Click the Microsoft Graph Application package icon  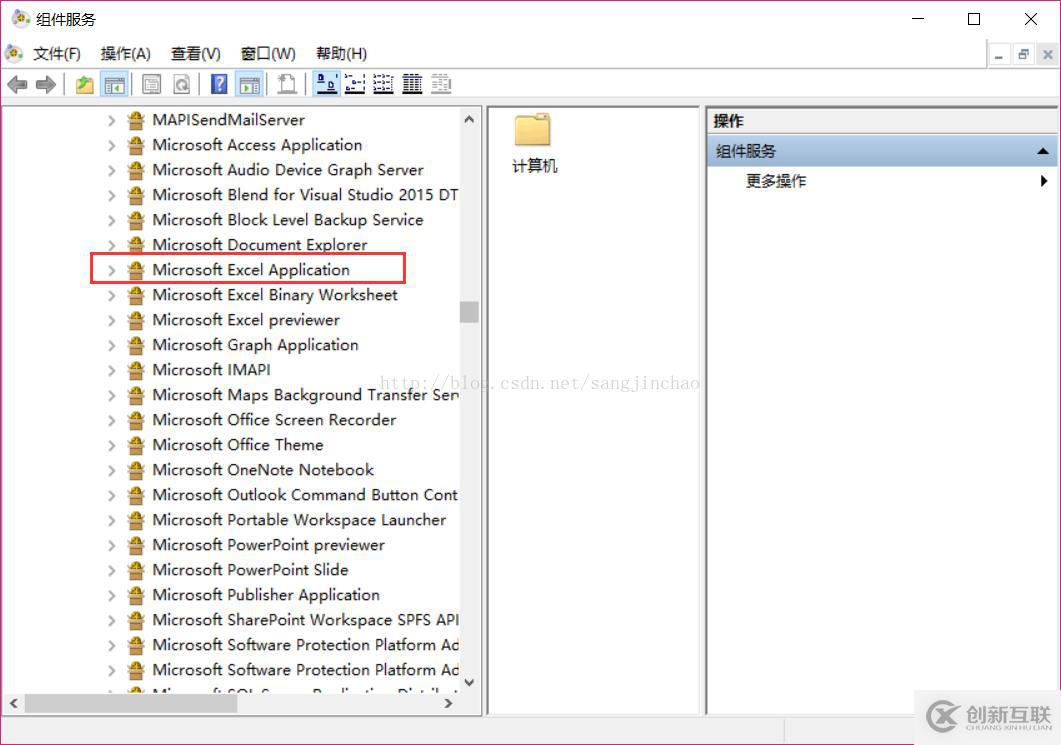(x=136, y=345)
